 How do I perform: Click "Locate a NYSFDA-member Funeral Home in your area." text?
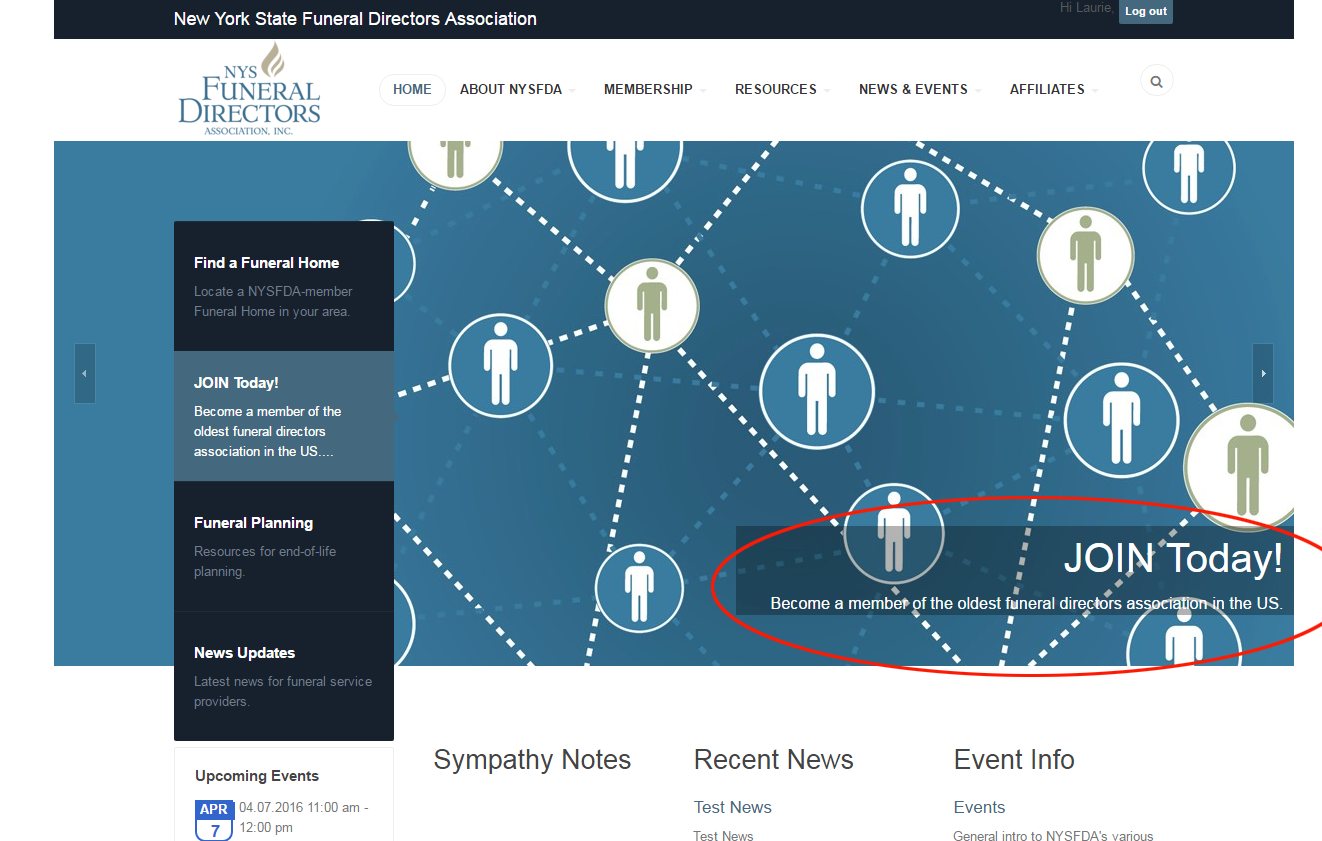[273, 301]
